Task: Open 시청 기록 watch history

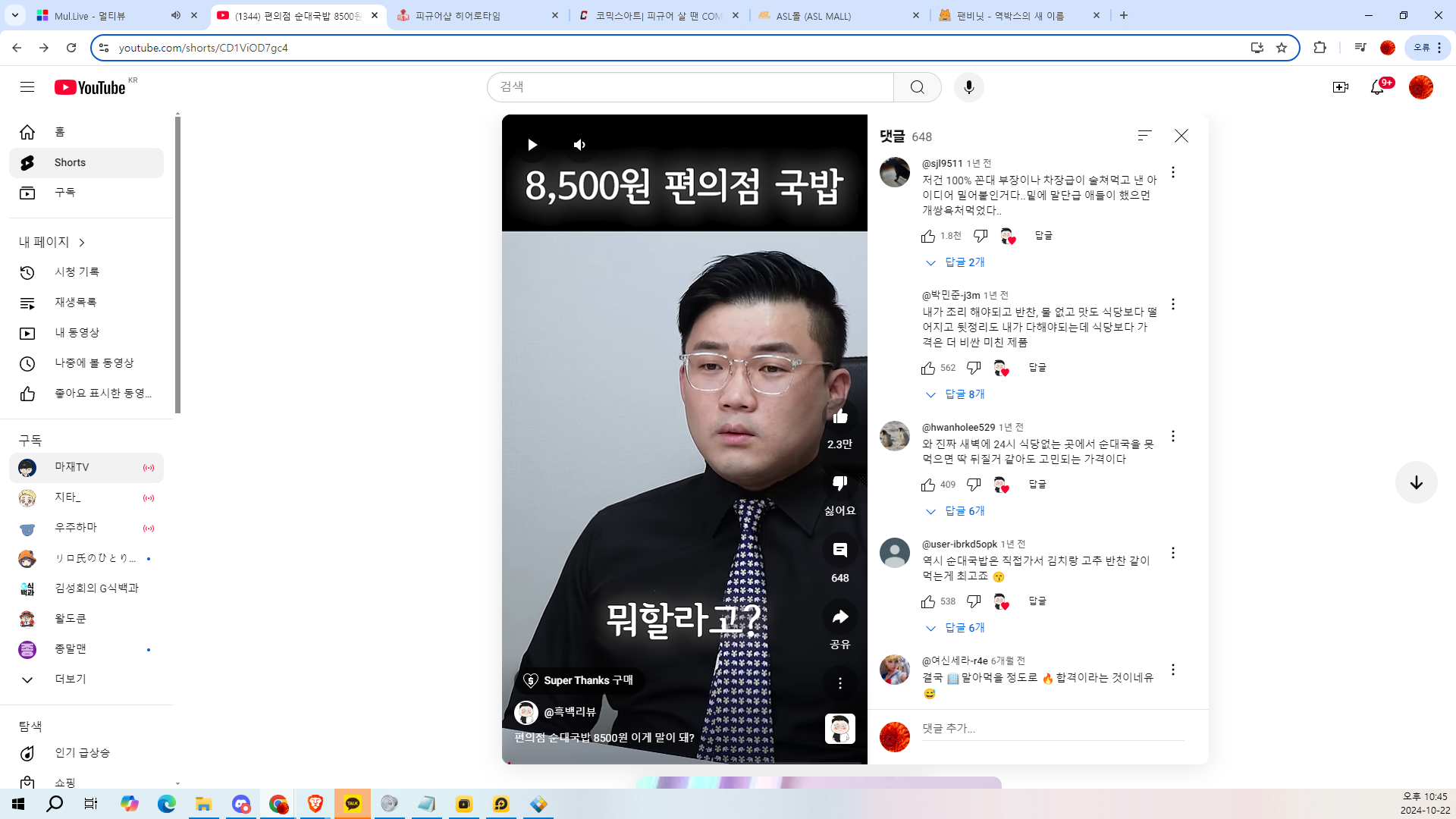Action: pos(86,272)
